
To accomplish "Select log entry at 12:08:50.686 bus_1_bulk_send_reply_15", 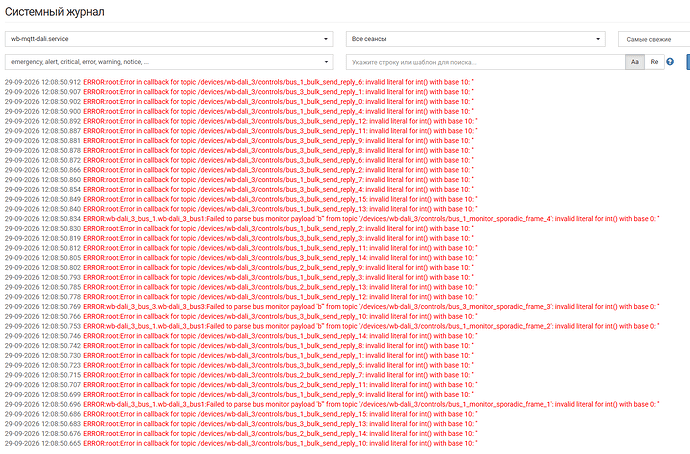I will pyautogui.click(x=241, y=414).
